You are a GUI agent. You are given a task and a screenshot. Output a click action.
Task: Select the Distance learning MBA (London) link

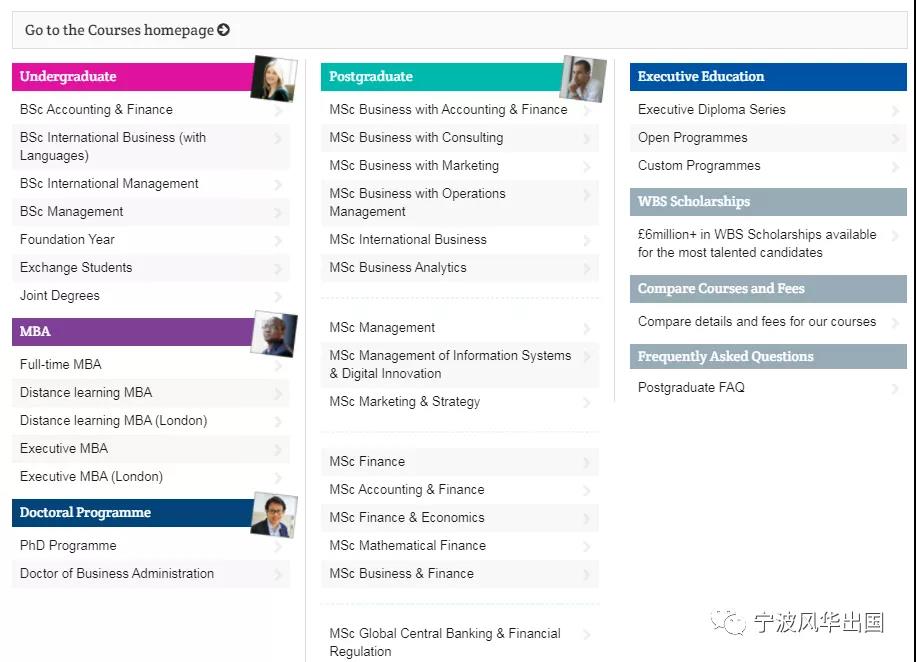tap(113, 421)
